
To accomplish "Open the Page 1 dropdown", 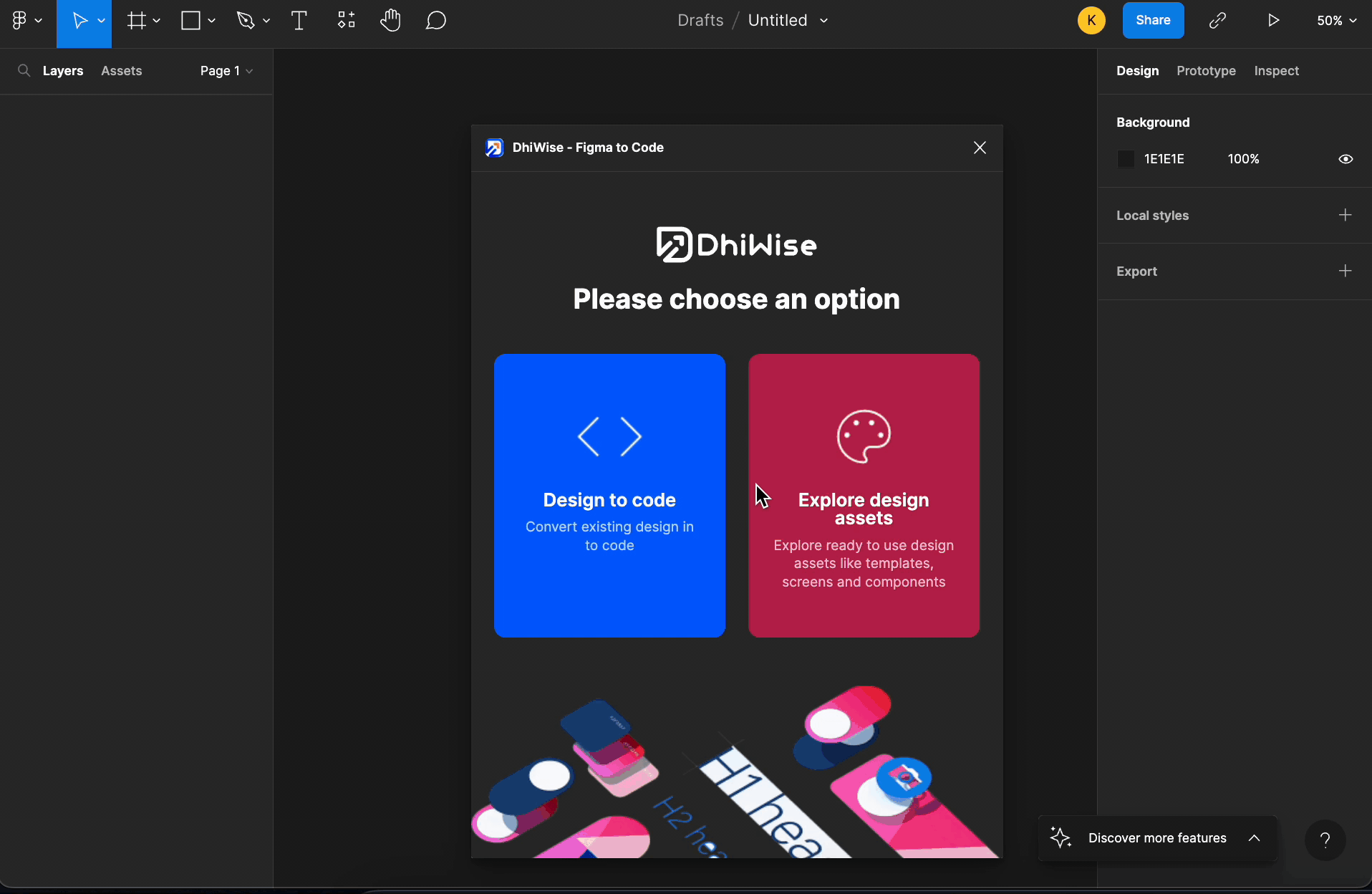I will (226, 71).
